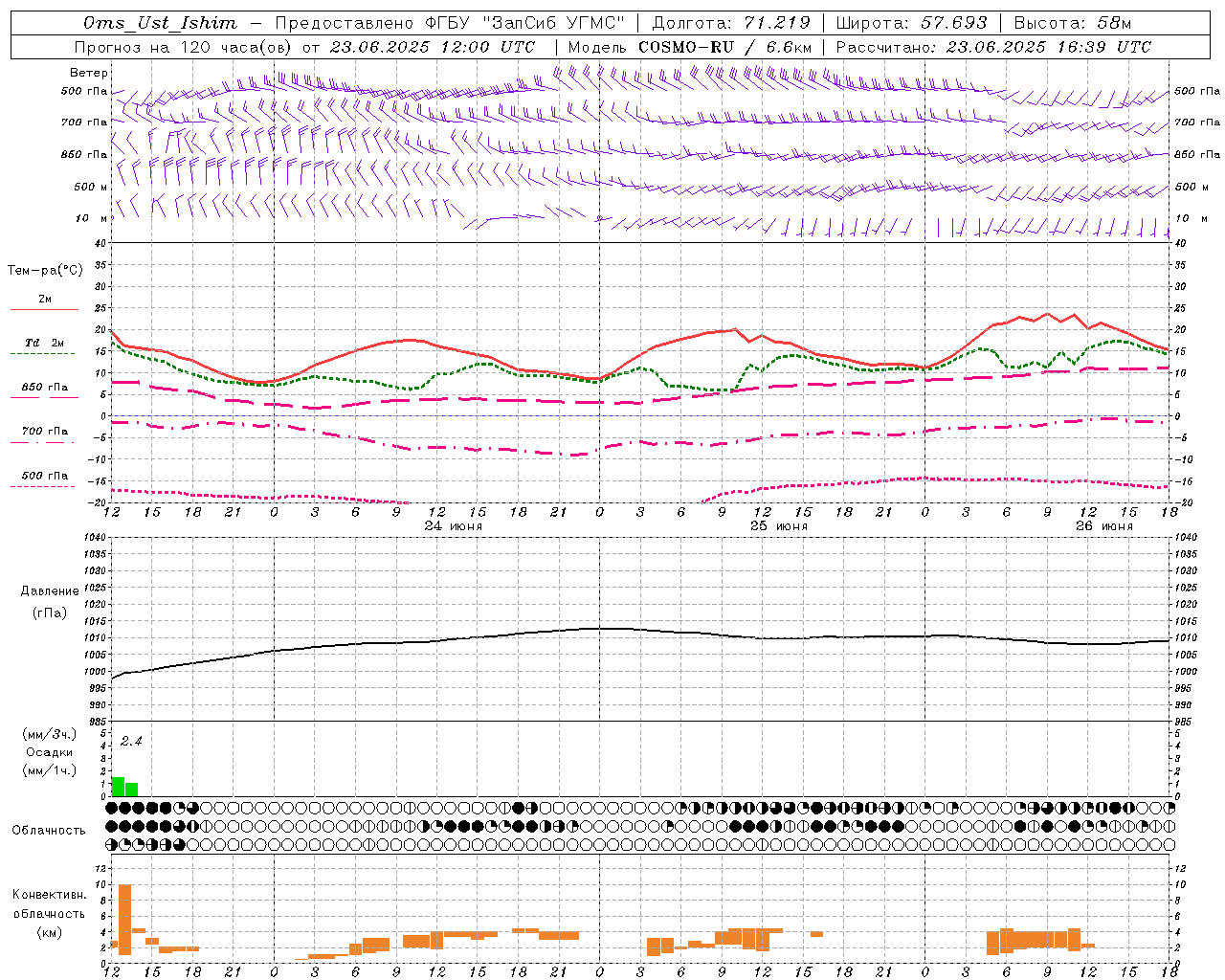Select the (мм/1ч.) precipitation unit label

pyautogui.click(x=49, y=770)
